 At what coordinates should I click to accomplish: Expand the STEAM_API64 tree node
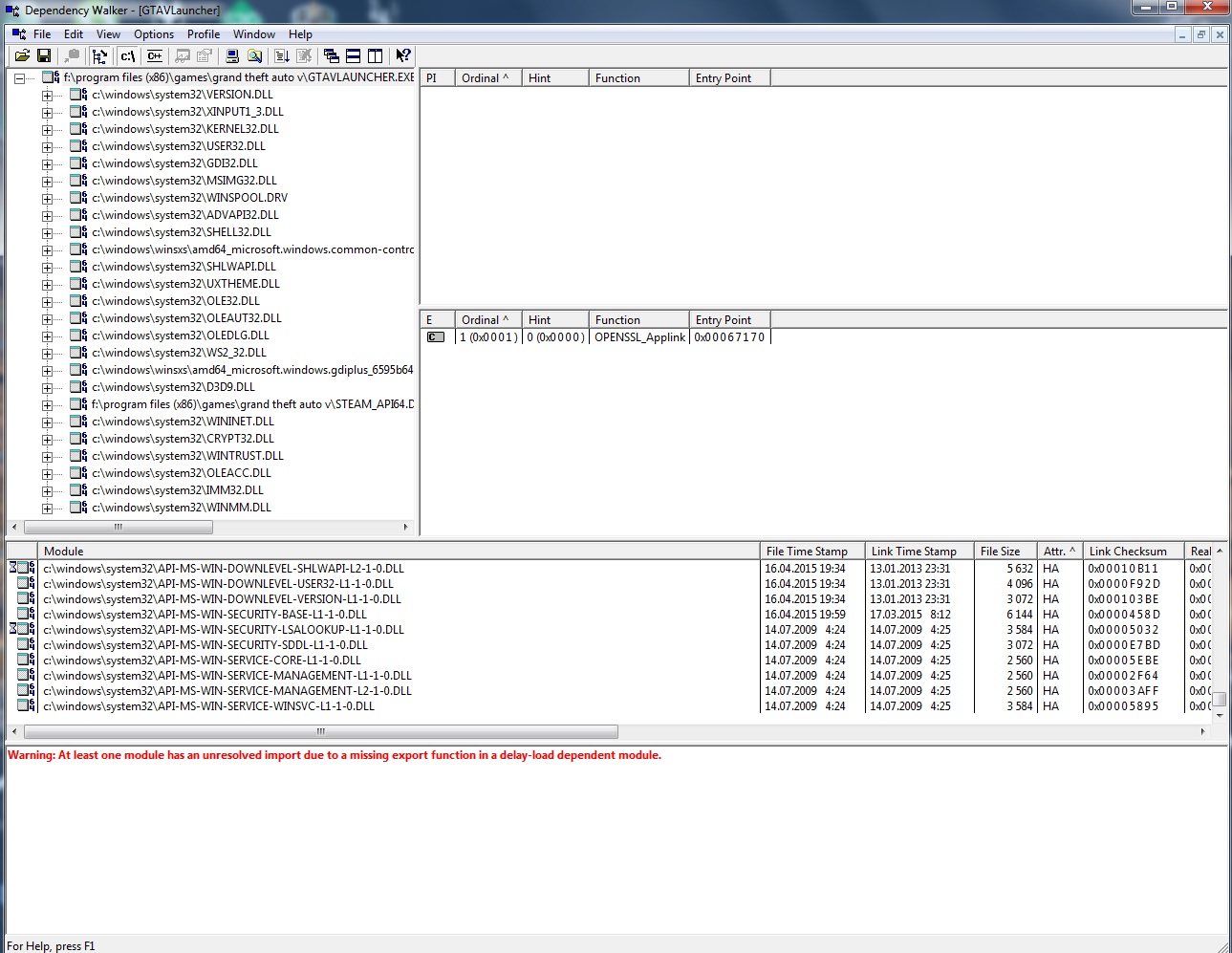[x=47, y=405]
